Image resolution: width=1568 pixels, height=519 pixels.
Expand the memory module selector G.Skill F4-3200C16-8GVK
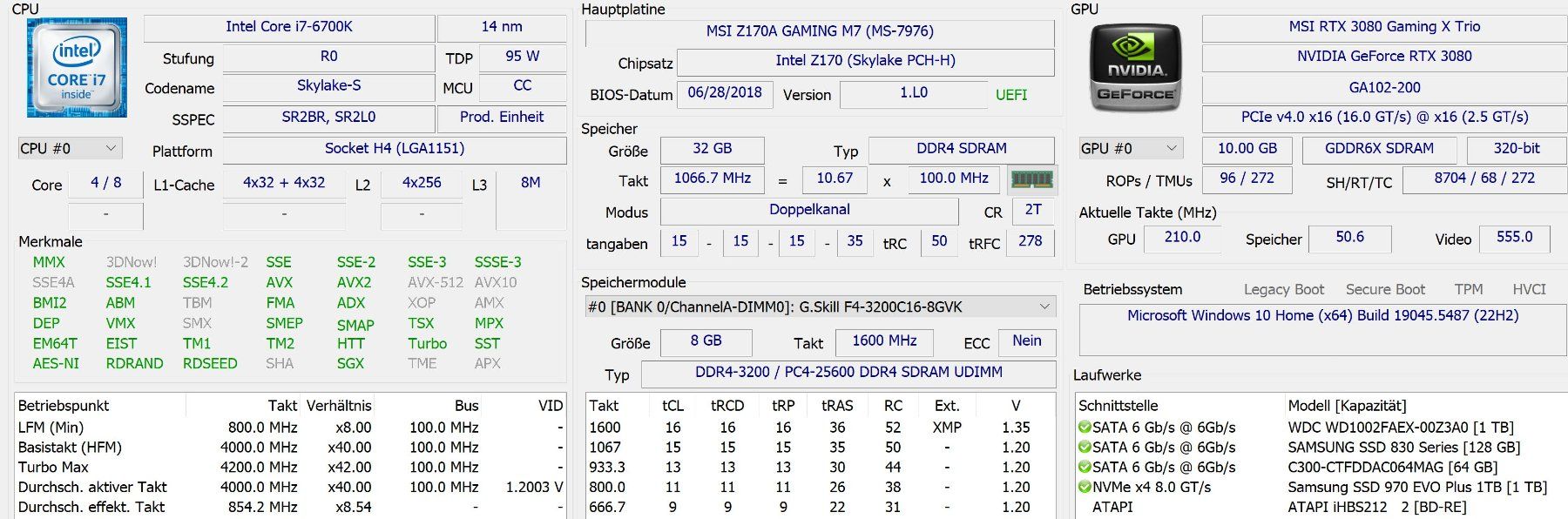pyautogui.click(x=820, y=307)
